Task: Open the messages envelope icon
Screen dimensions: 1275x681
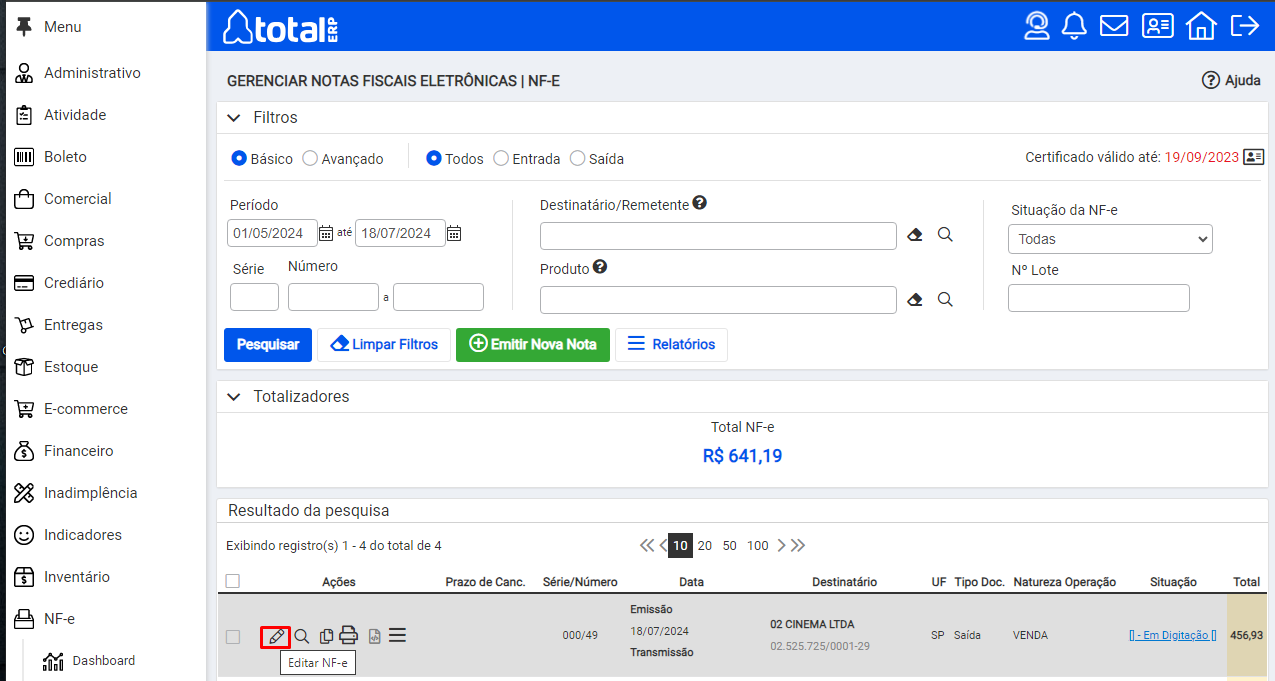Action: 1114,26
